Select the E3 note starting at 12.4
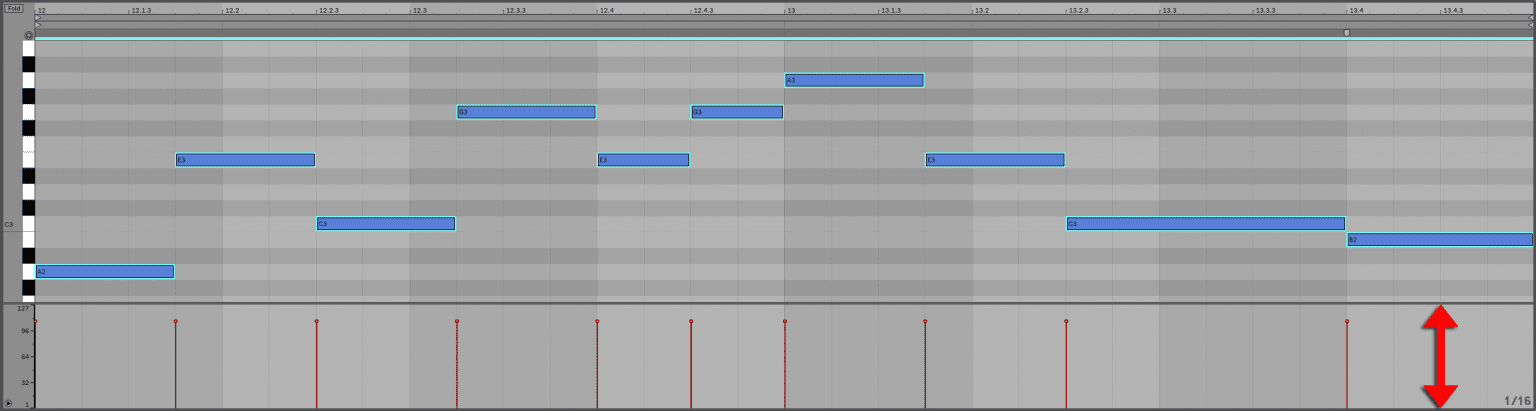 [643, 159]
